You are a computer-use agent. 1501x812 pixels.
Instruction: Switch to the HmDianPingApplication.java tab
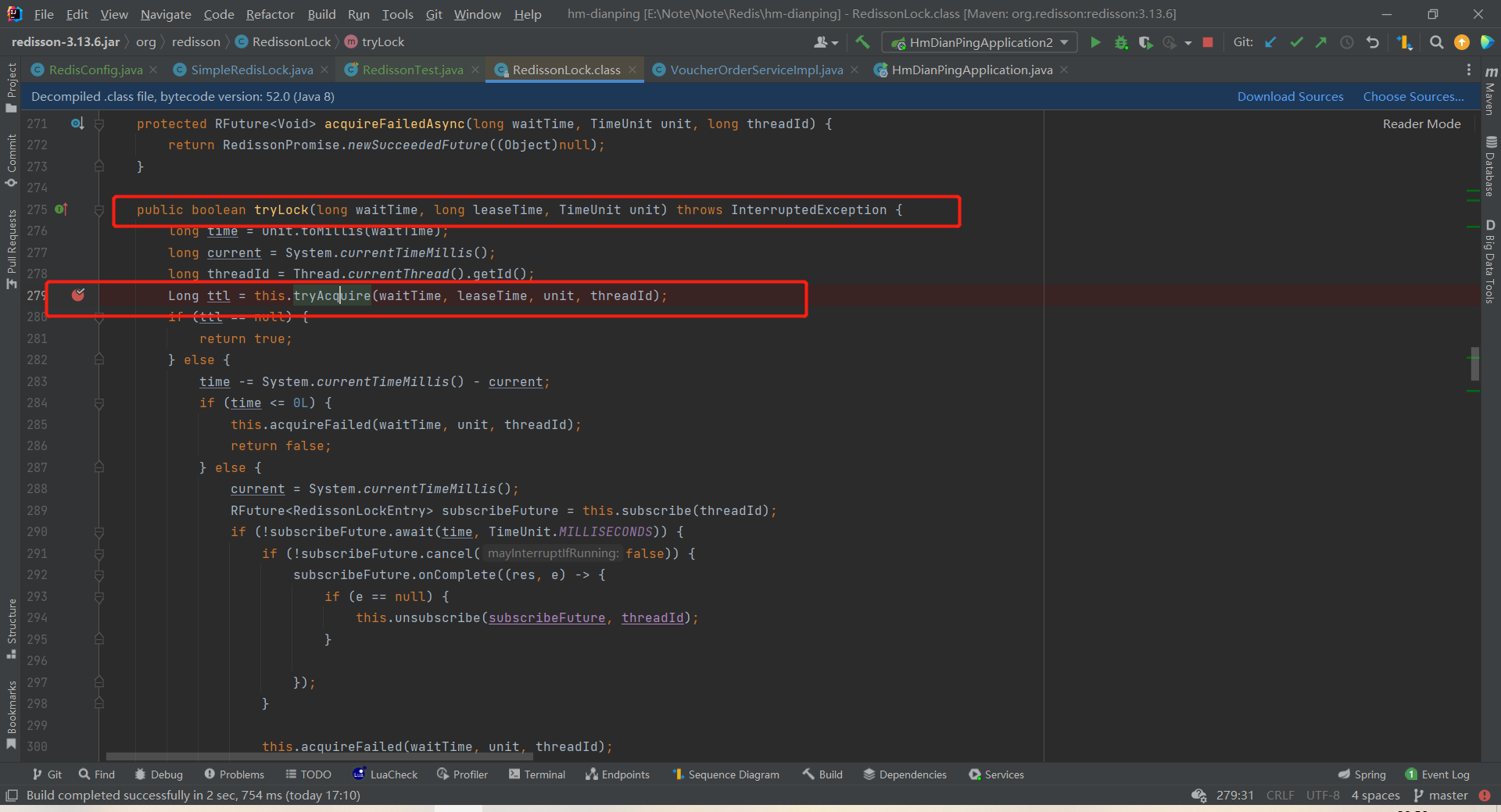[x=972, y=70]
